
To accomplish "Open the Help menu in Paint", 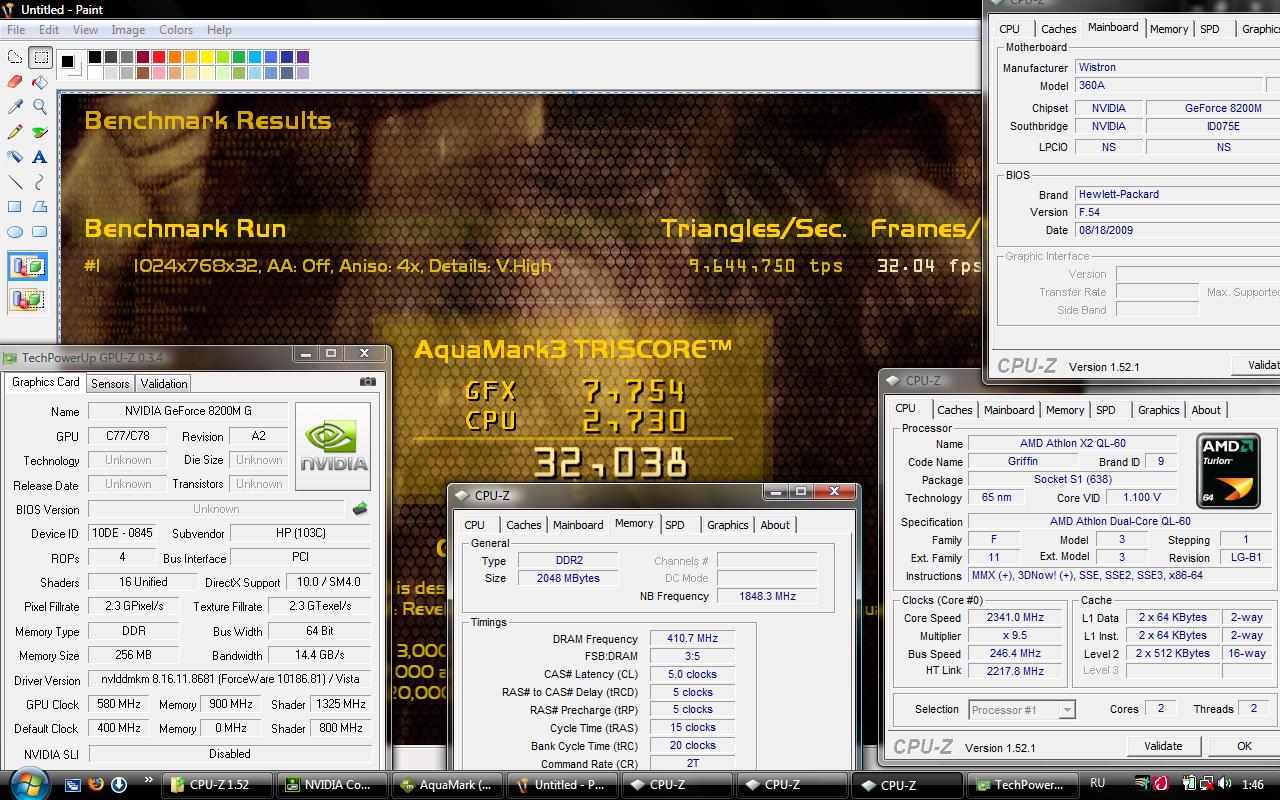I will click(219, 30).
